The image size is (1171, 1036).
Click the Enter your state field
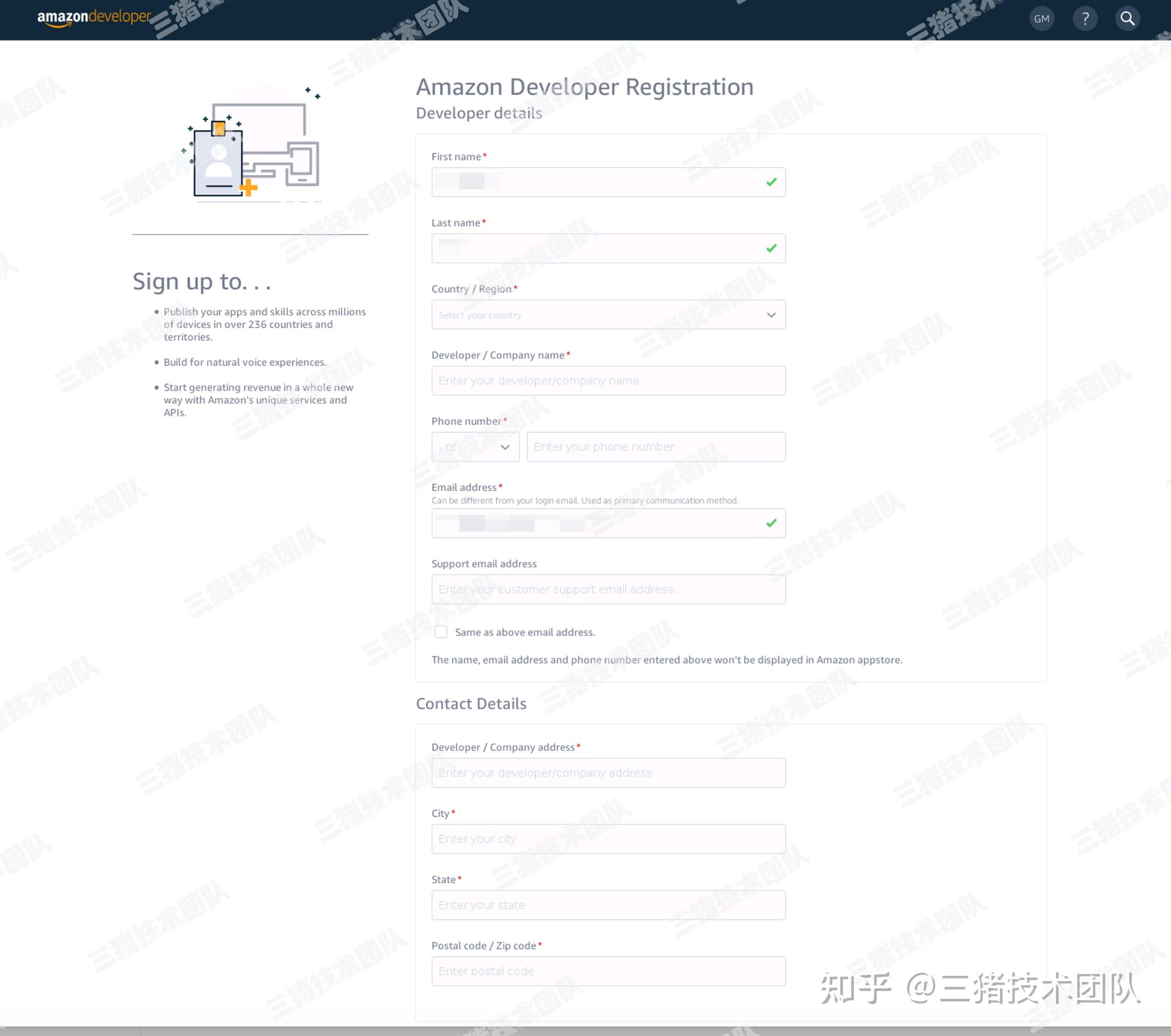(x=609, y=905)
